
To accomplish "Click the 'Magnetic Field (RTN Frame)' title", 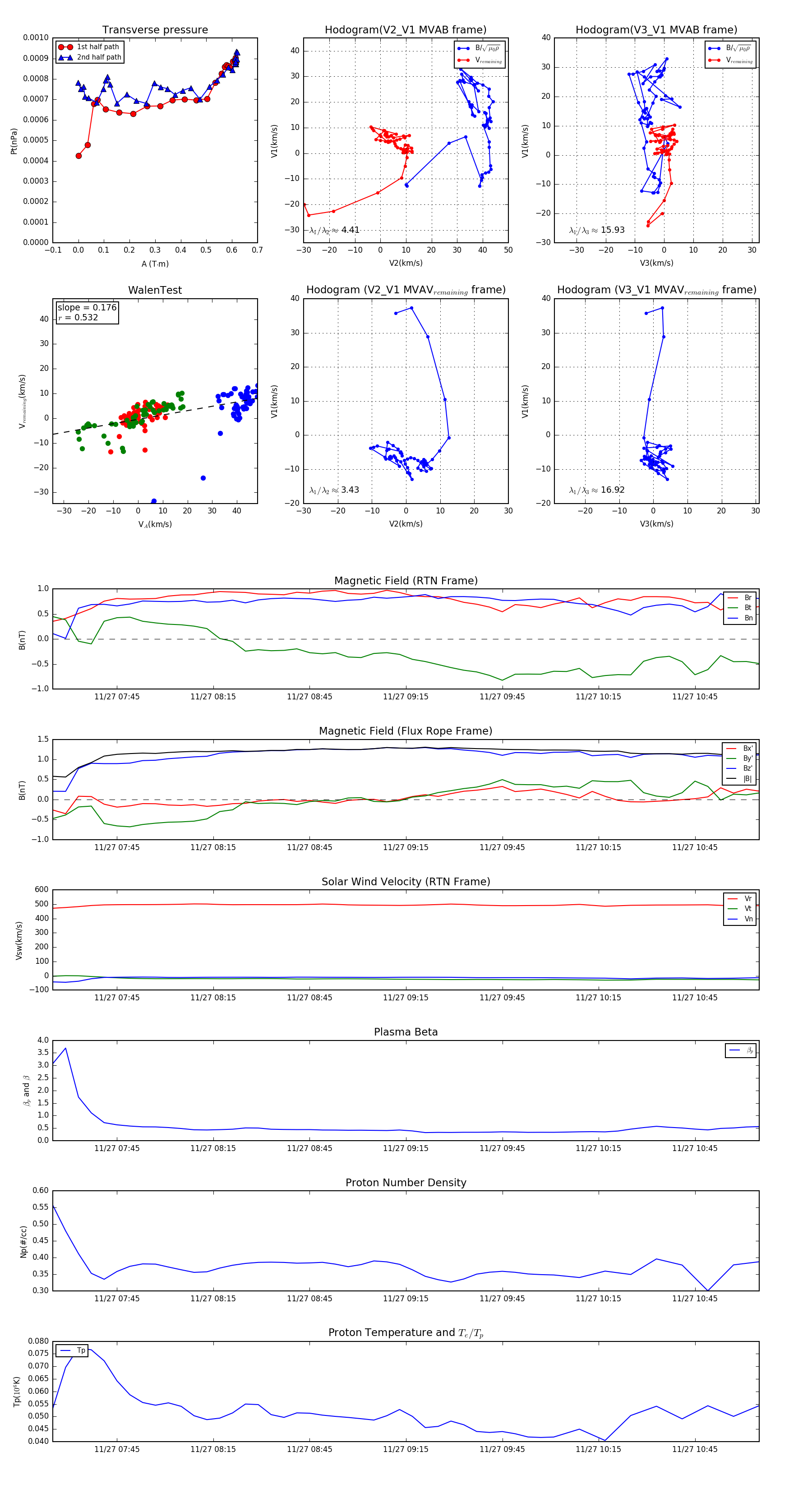I will 406,580.
